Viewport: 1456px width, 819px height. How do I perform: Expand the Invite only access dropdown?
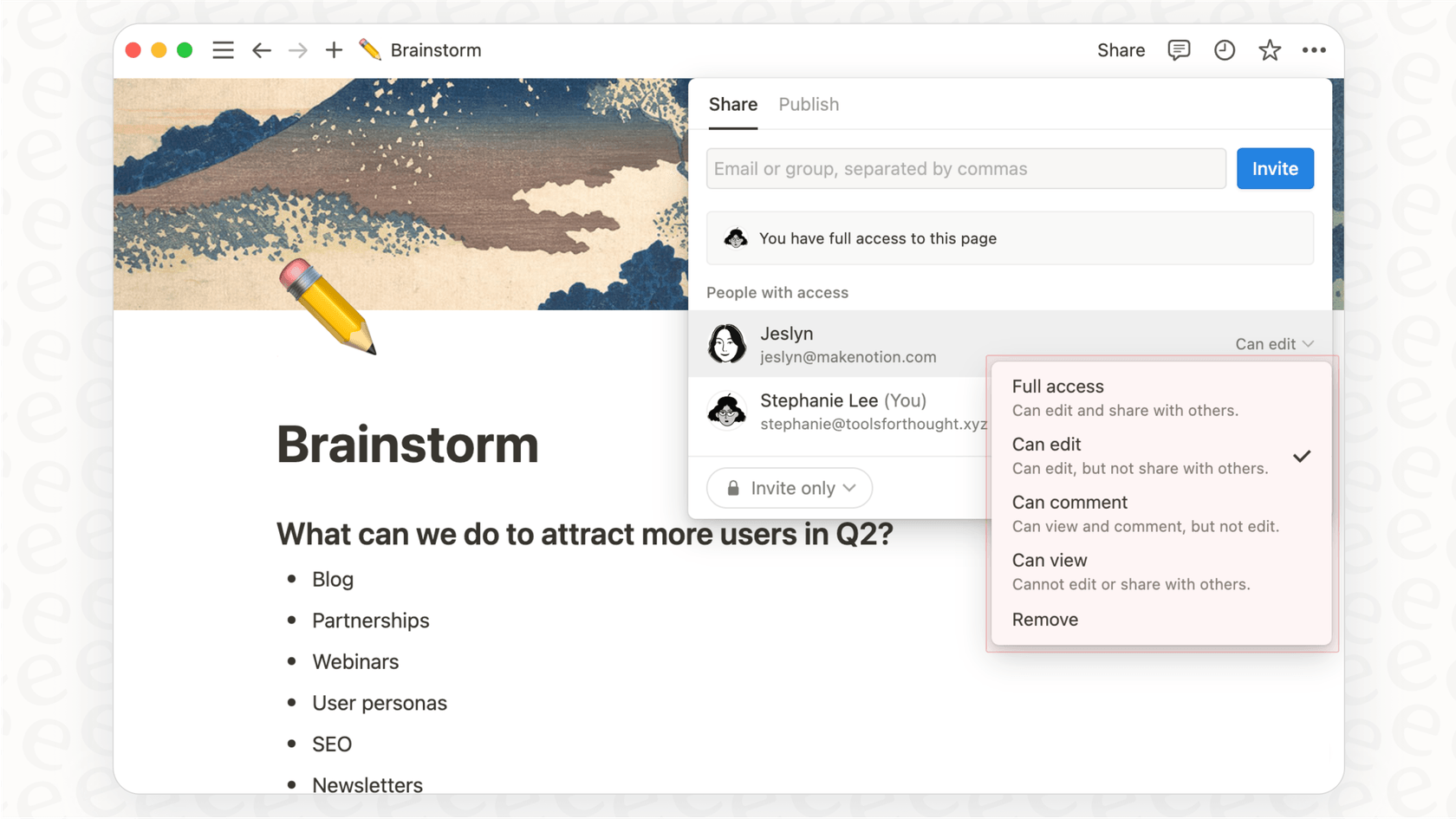[x=789, y=487]
